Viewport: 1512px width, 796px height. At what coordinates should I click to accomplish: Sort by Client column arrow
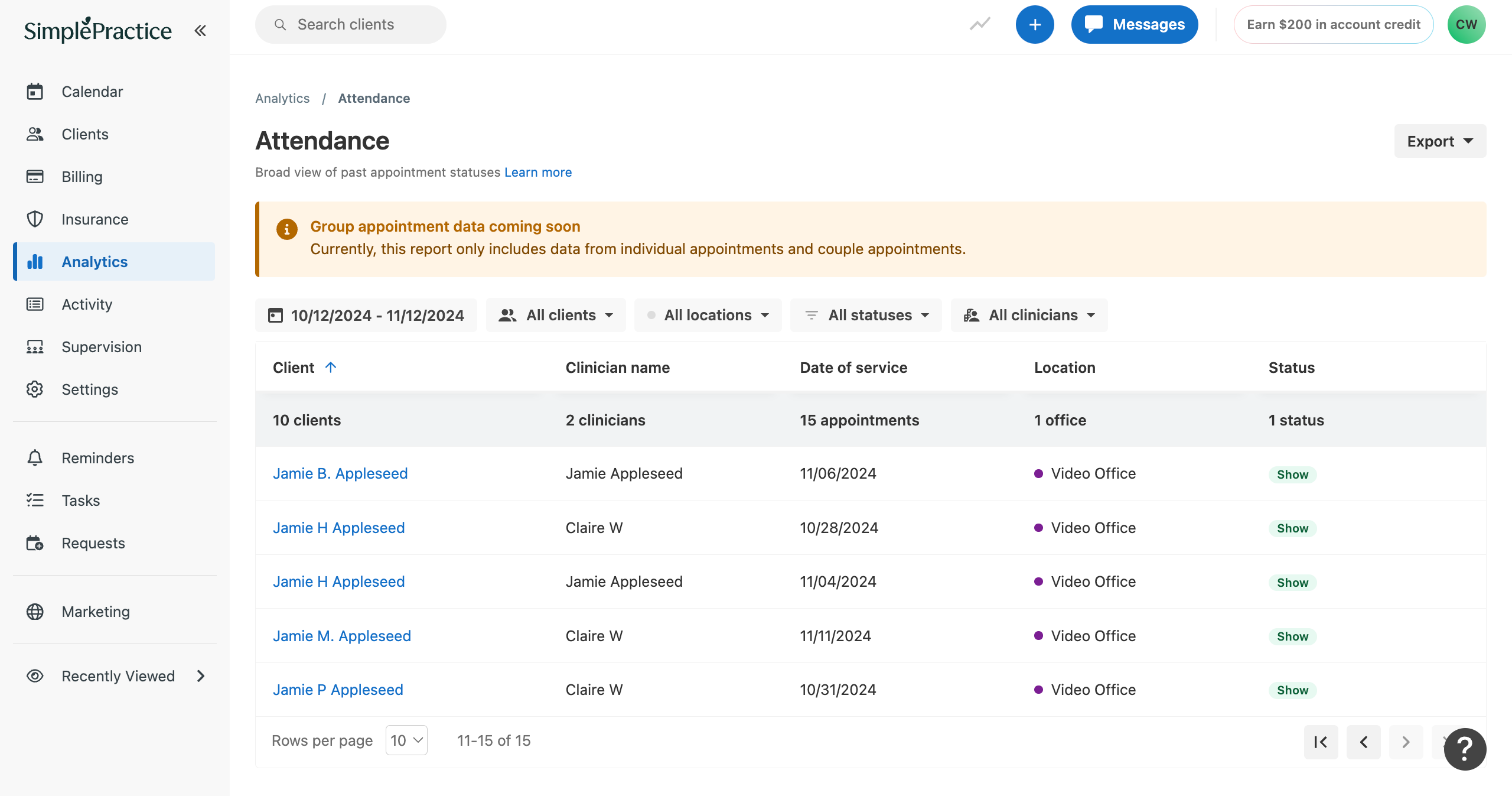click(331, 367)
